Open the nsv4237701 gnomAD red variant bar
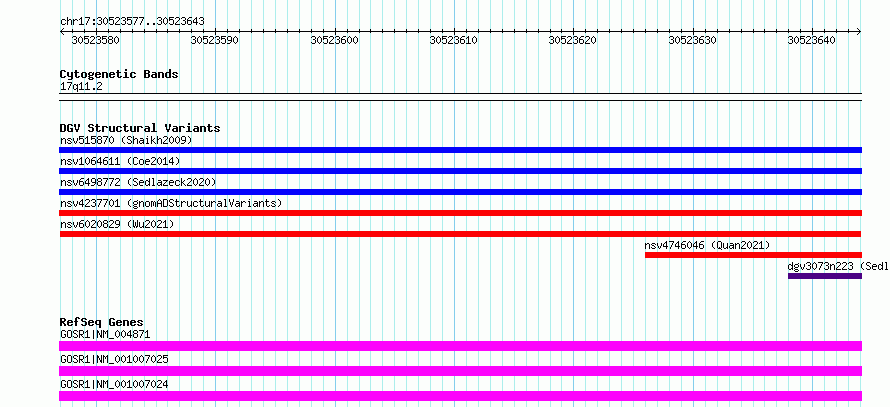Viewport: 890px width, 407px height. tap(460, 213)
